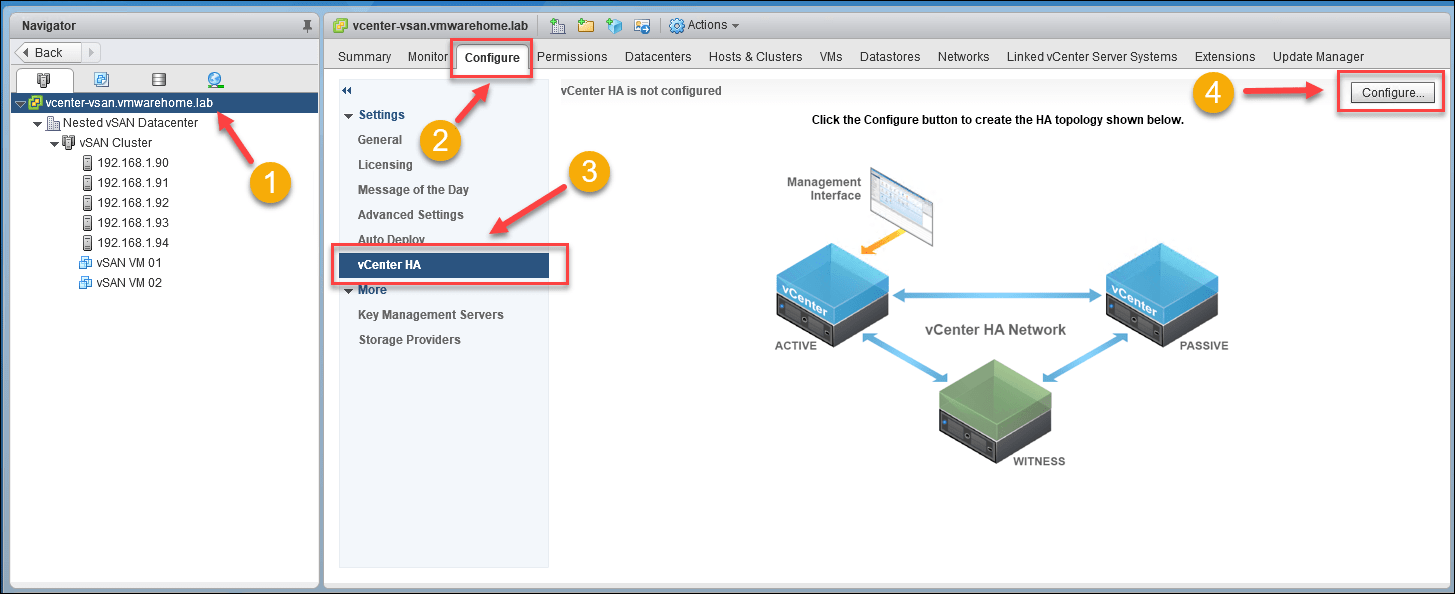Switch to the Summary tab

coord(364,57)
